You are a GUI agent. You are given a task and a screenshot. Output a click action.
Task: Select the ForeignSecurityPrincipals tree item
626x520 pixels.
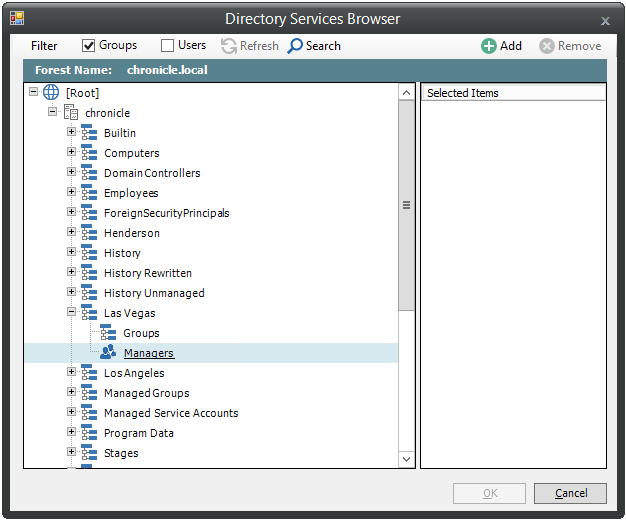coord(166,213)
